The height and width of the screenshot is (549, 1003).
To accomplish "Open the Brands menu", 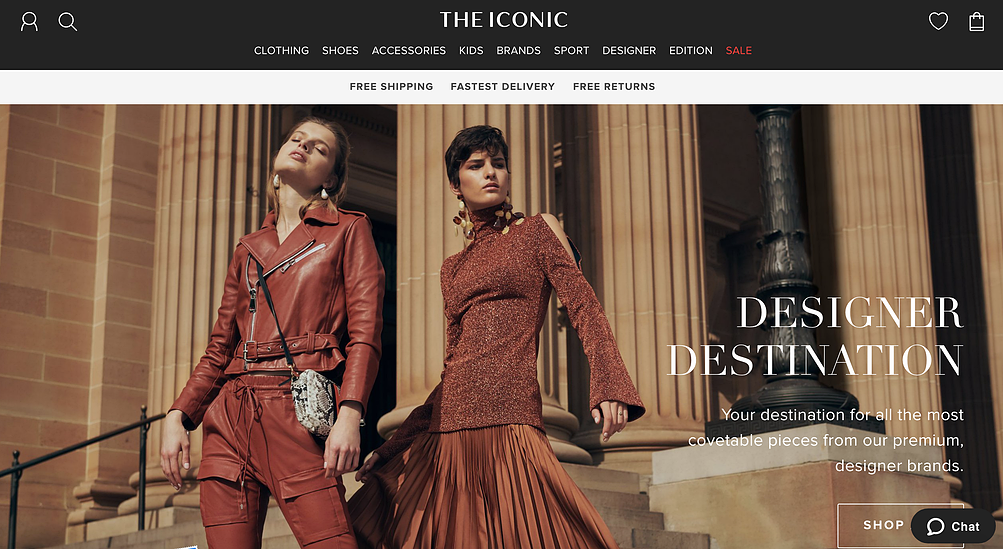I will (519, 51).
